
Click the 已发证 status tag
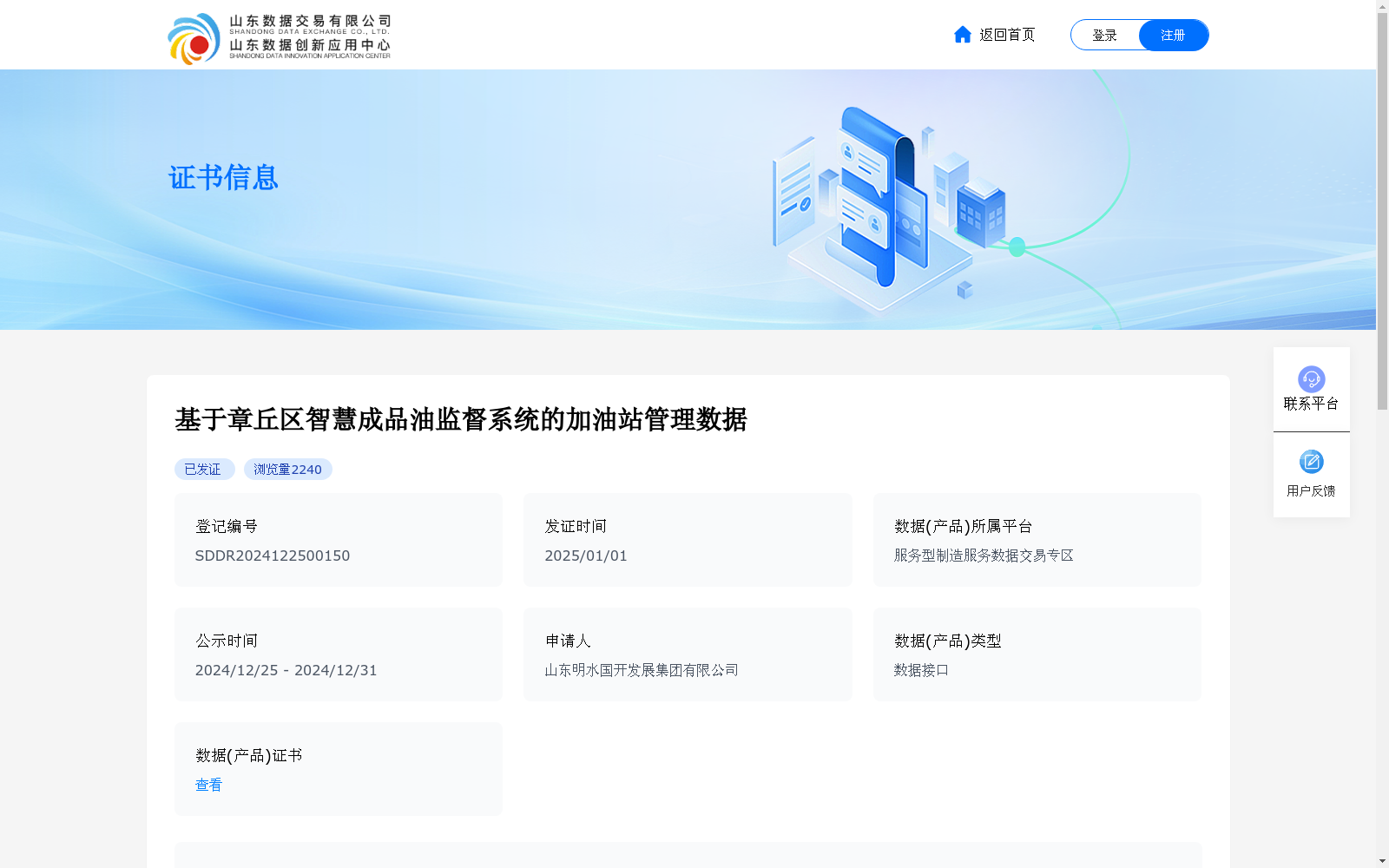tap(204, 470)
